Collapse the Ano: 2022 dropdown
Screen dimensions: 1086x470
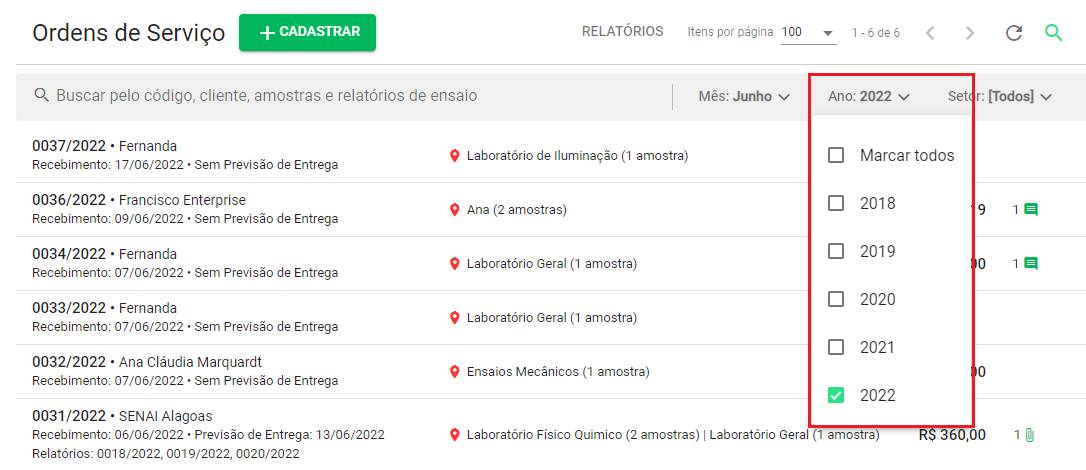869,97
